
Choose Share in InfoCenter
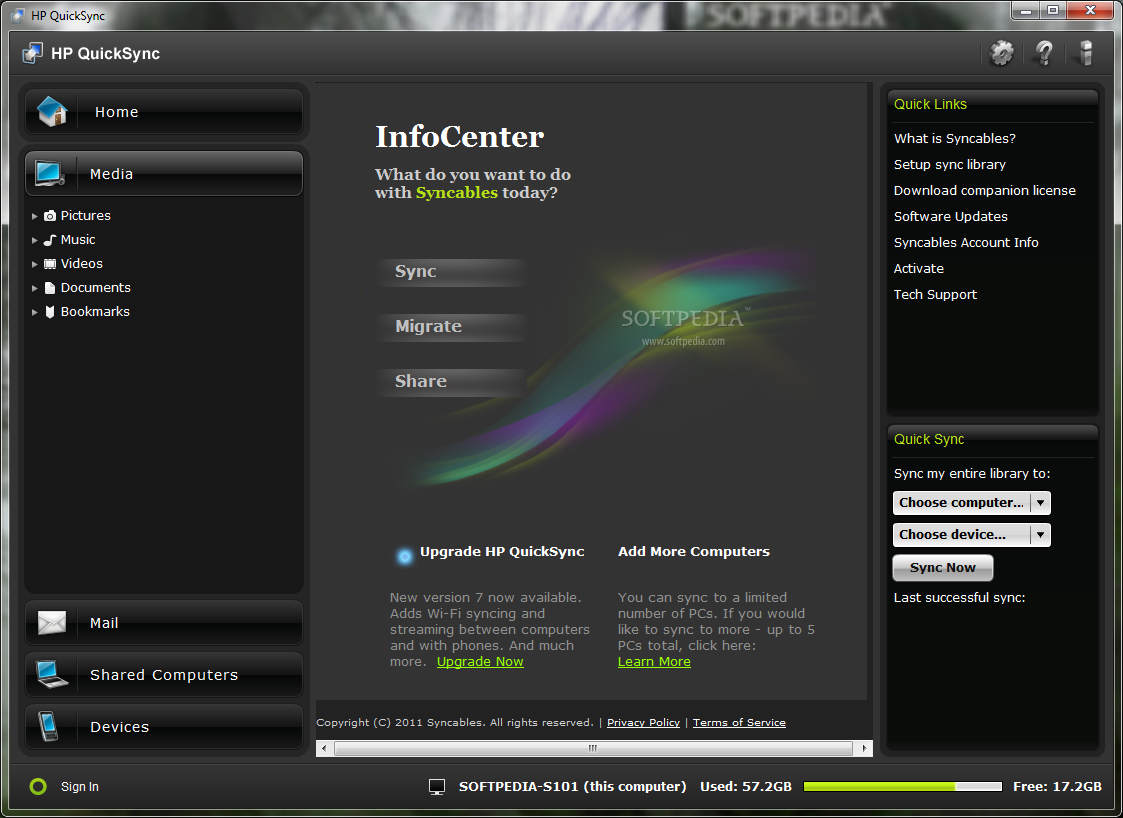coord(451,382)
